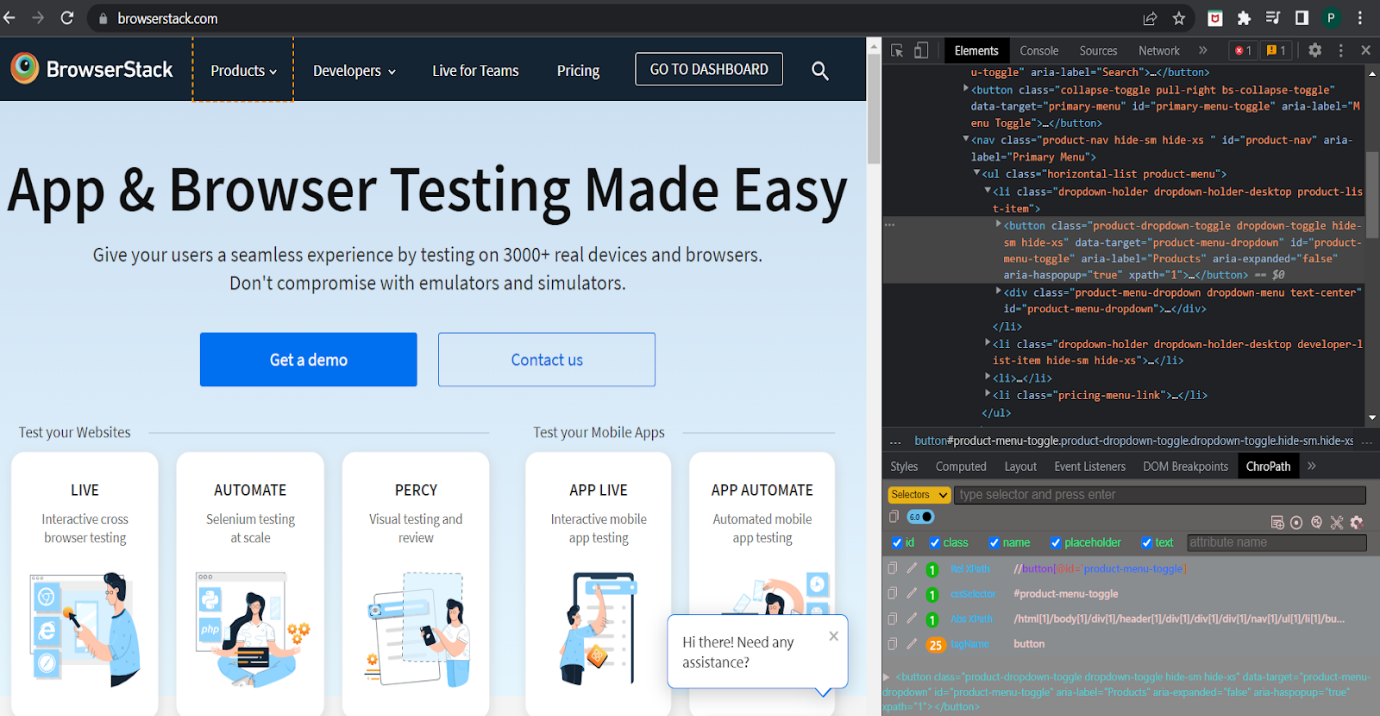
Task: Edit the Rel XPath with pencil icon
Action: point(911,568)
